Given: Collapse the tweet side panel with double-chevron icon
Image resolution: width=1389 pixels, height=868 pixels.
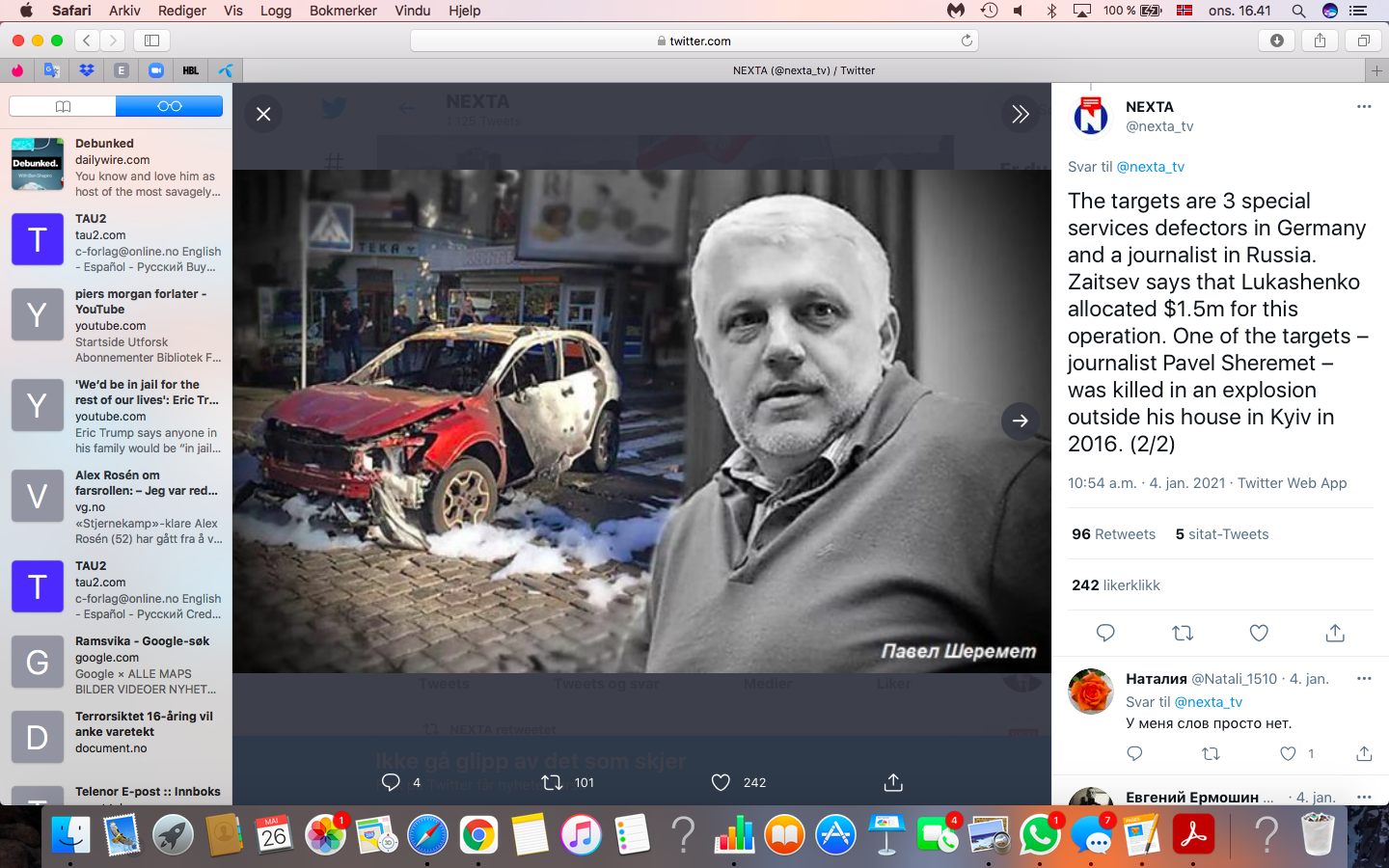Looking at the screenshot, I should (1020, 114).
